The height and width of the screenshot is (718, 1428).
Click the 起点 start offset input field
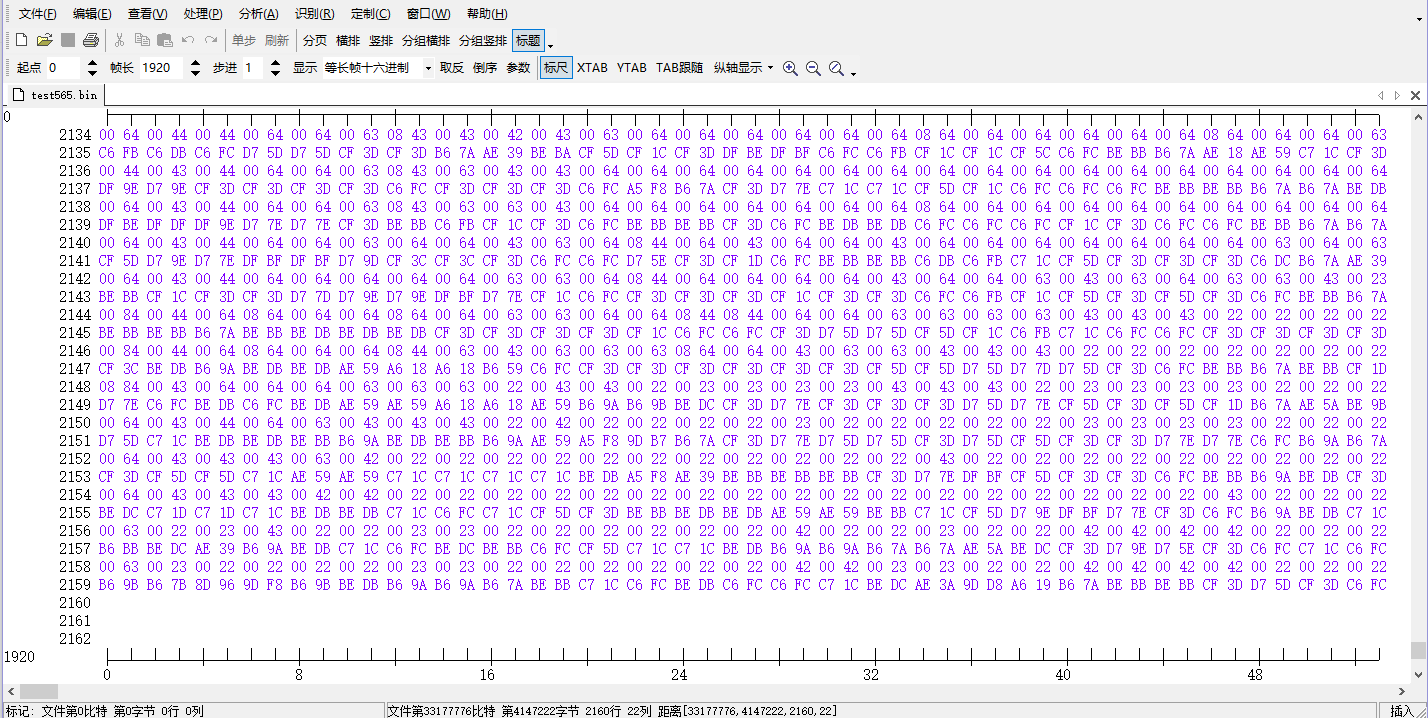coord(62,67)
